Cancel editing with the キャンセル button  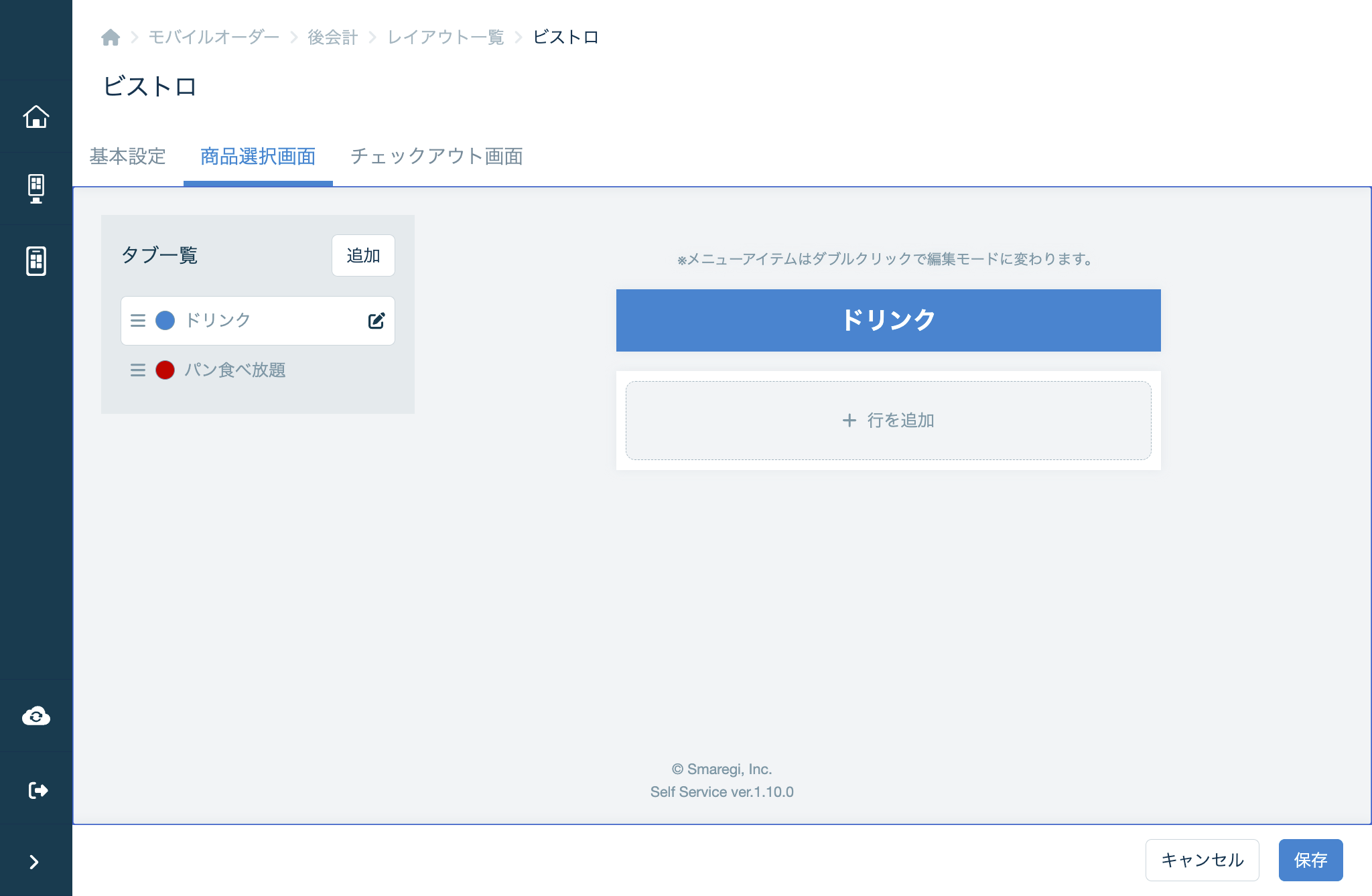point(1202,859)
